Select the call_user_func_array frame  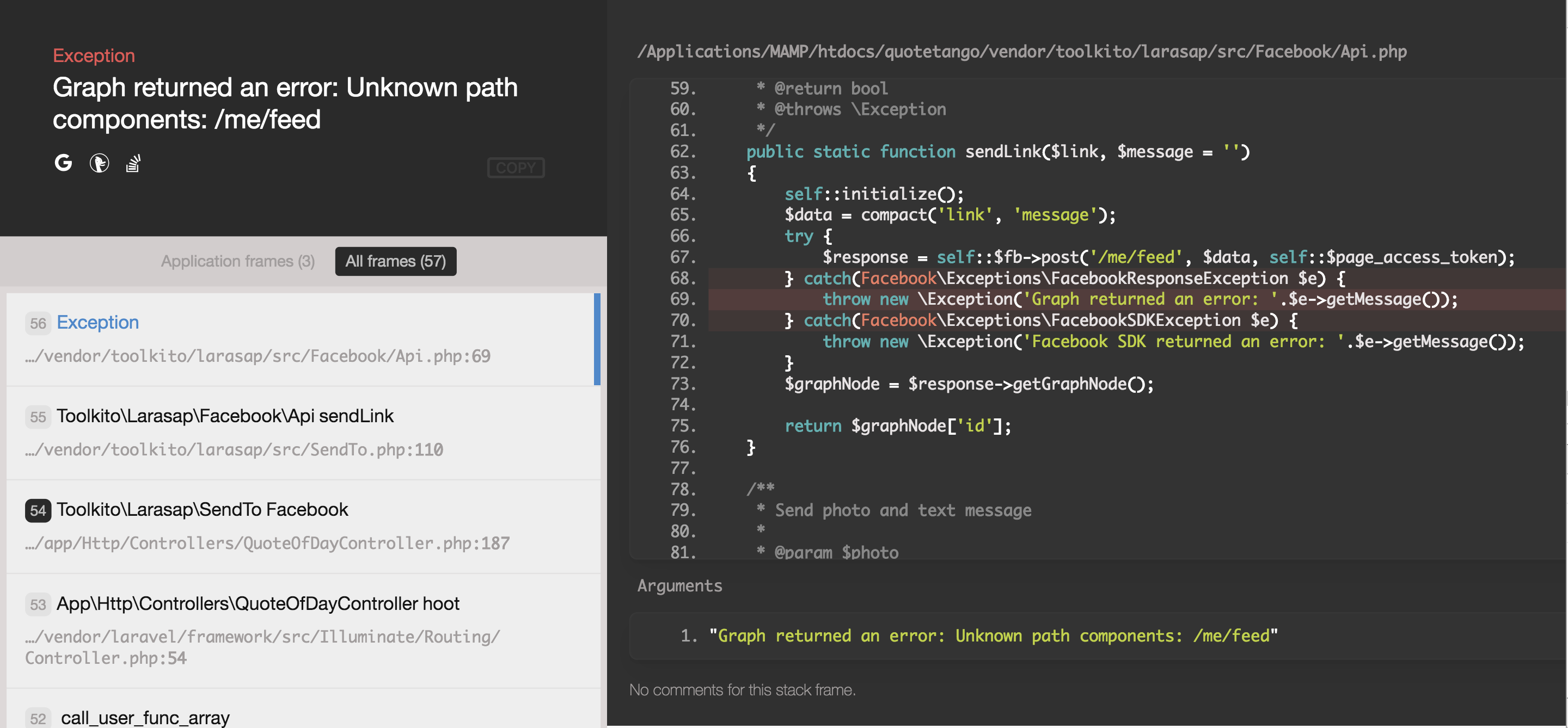click(145, 718)
